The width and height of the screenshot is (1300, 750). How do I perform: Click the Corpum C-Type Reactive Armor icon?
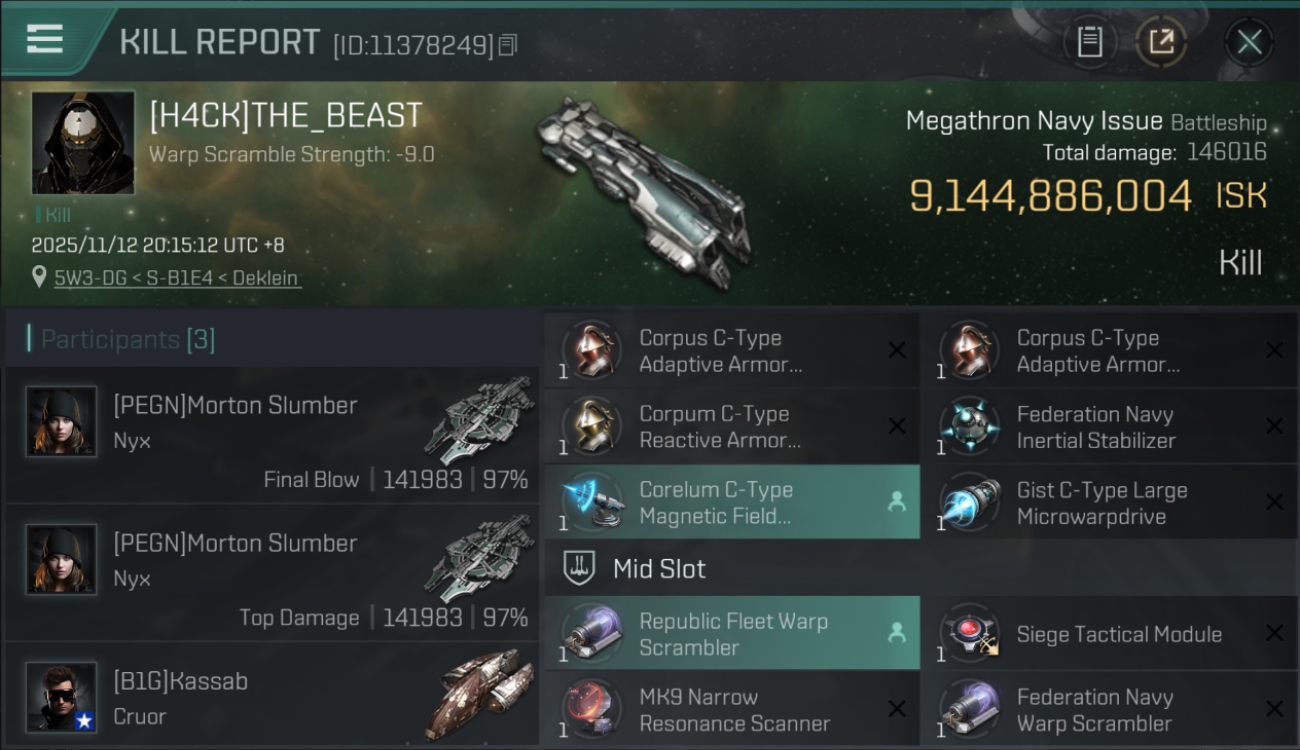coord(591,427)
